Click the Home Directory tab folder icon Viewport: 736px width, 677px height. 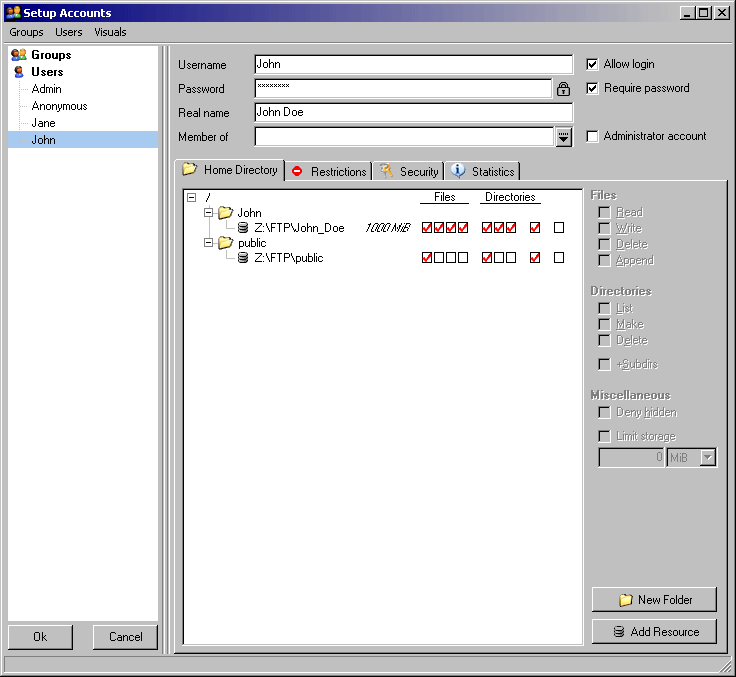tap(190, 169)
